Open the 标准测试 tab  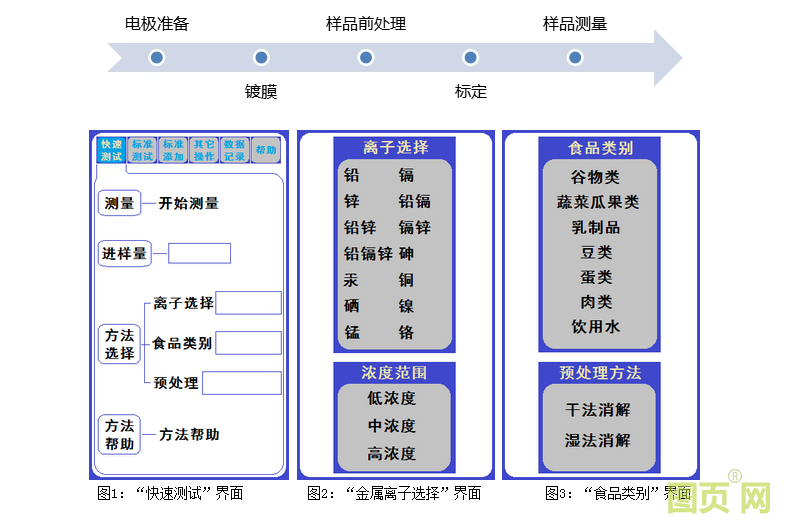click(142, 150)
